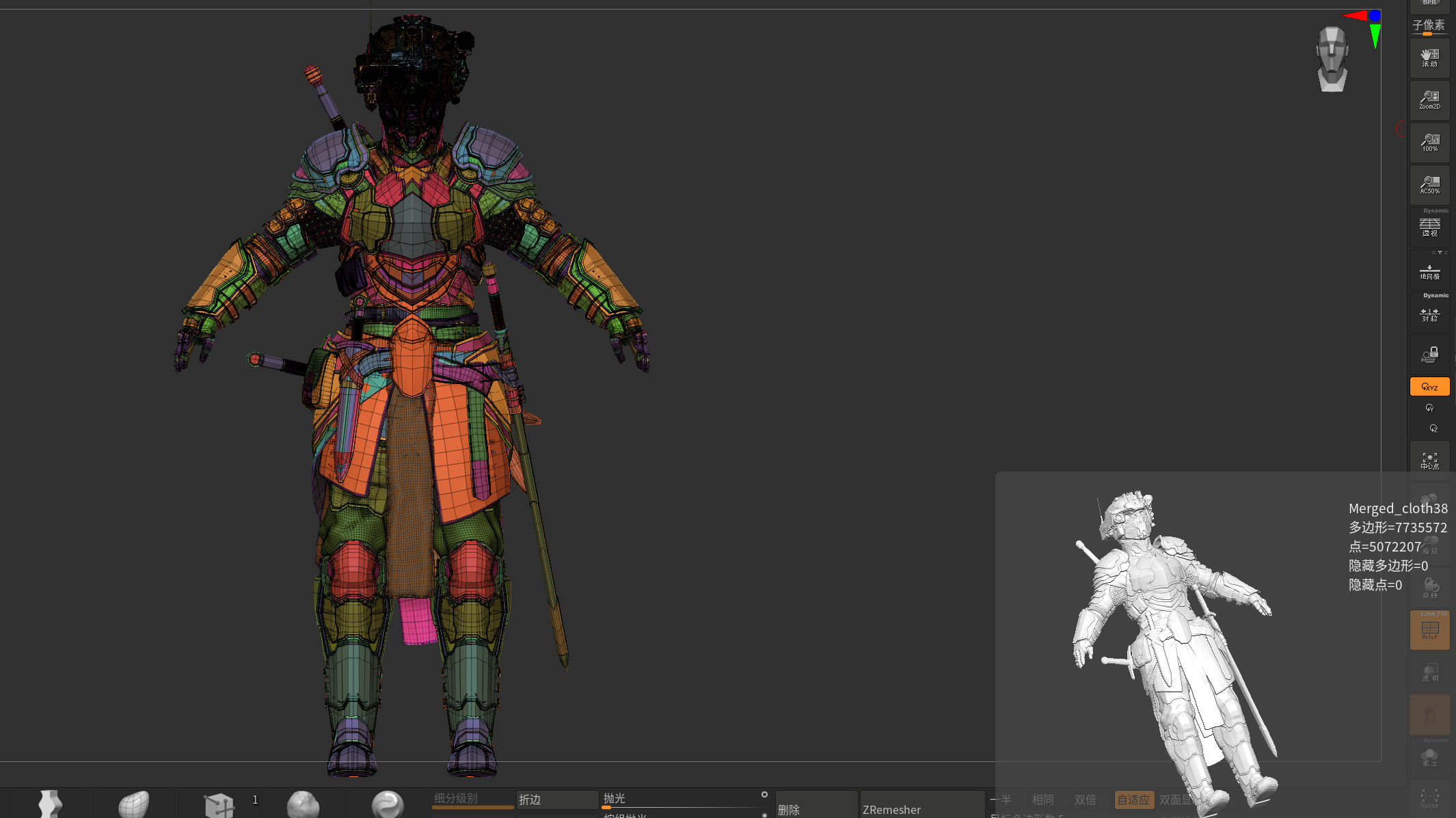Set canvas to 100% actual size
This screenshot has height=818, width=1456.
click(x=1429, y=143)
